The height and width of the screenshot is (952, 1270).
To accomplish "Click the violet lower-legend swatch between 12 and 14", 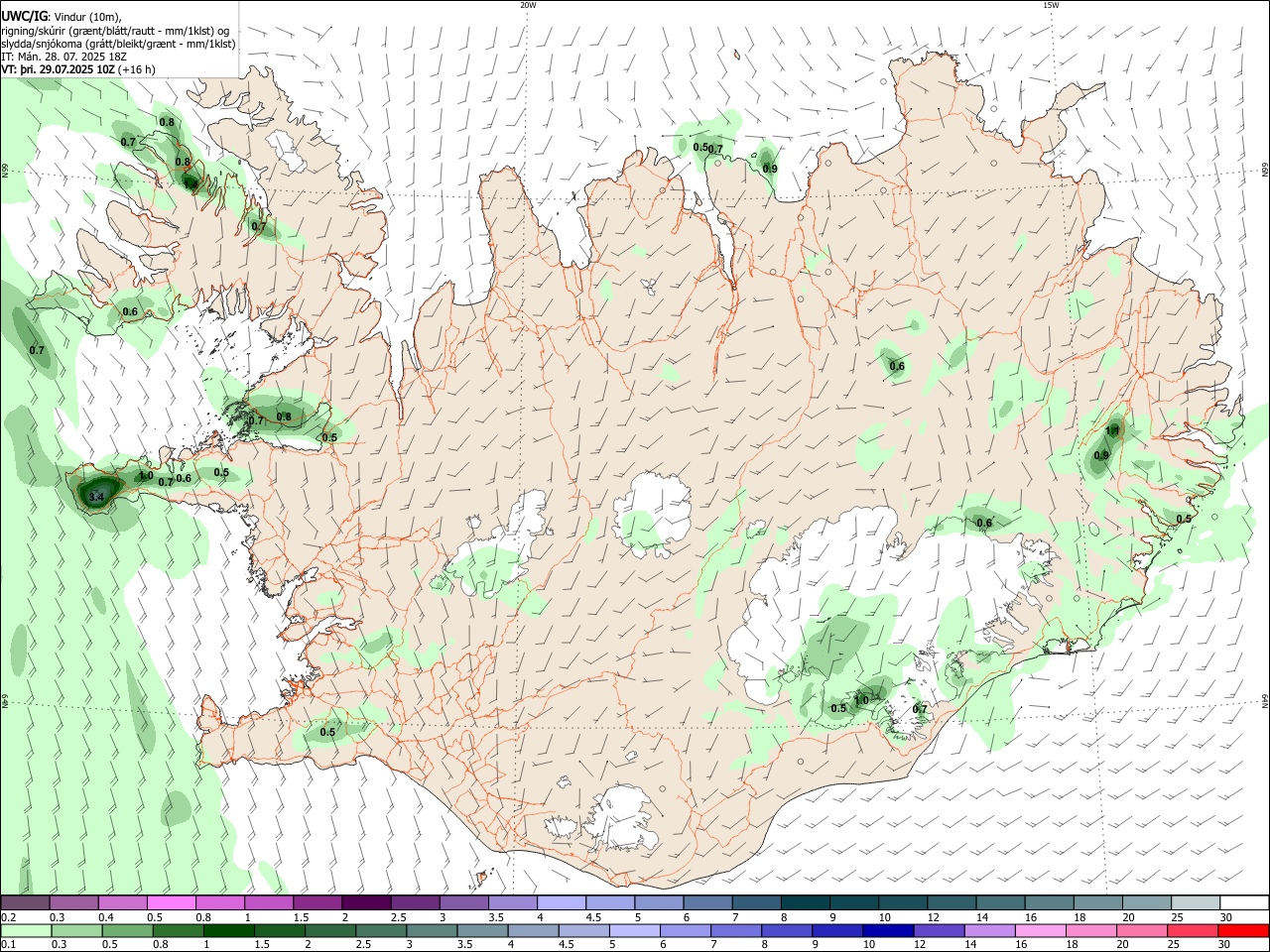I will tap(938, 930).
